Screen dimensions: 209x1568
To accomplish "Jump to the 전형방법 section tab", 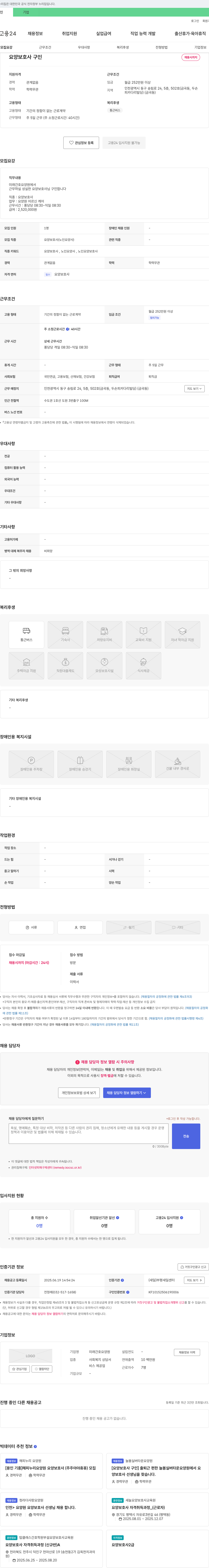I will (162, 48).
